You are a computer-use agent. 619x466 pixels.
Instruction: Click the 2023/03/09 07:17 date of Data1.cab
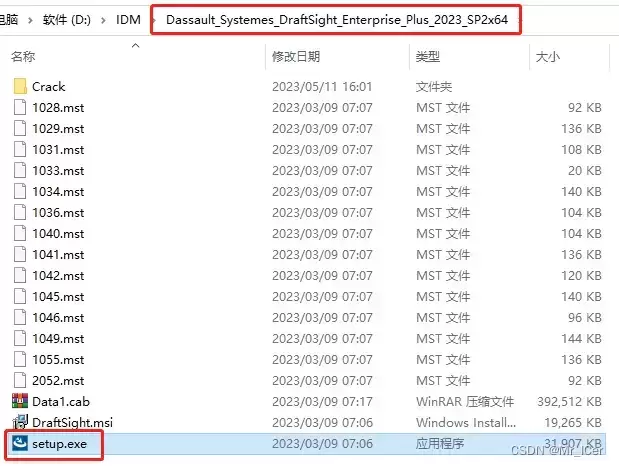click(322, 401)
